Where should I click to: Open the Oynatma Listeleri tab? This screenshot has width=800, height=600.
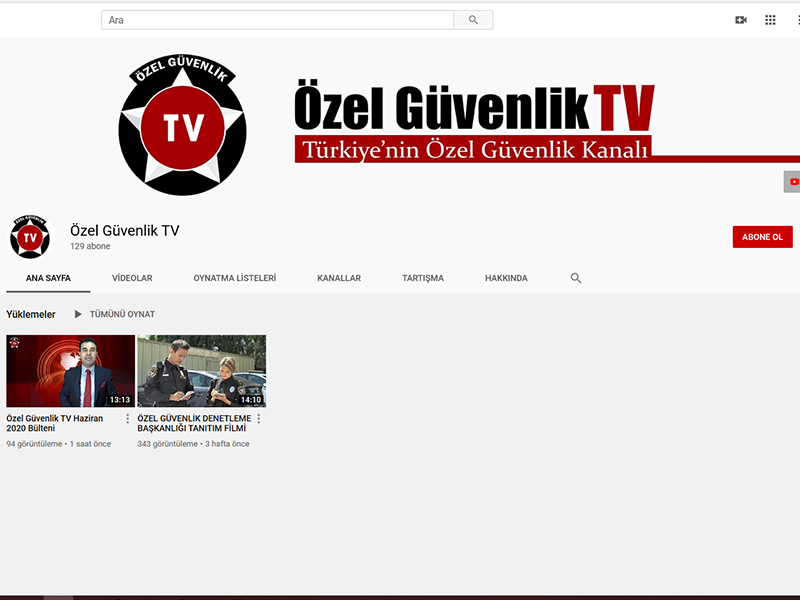pyautogui.click(x=235, y=278)
